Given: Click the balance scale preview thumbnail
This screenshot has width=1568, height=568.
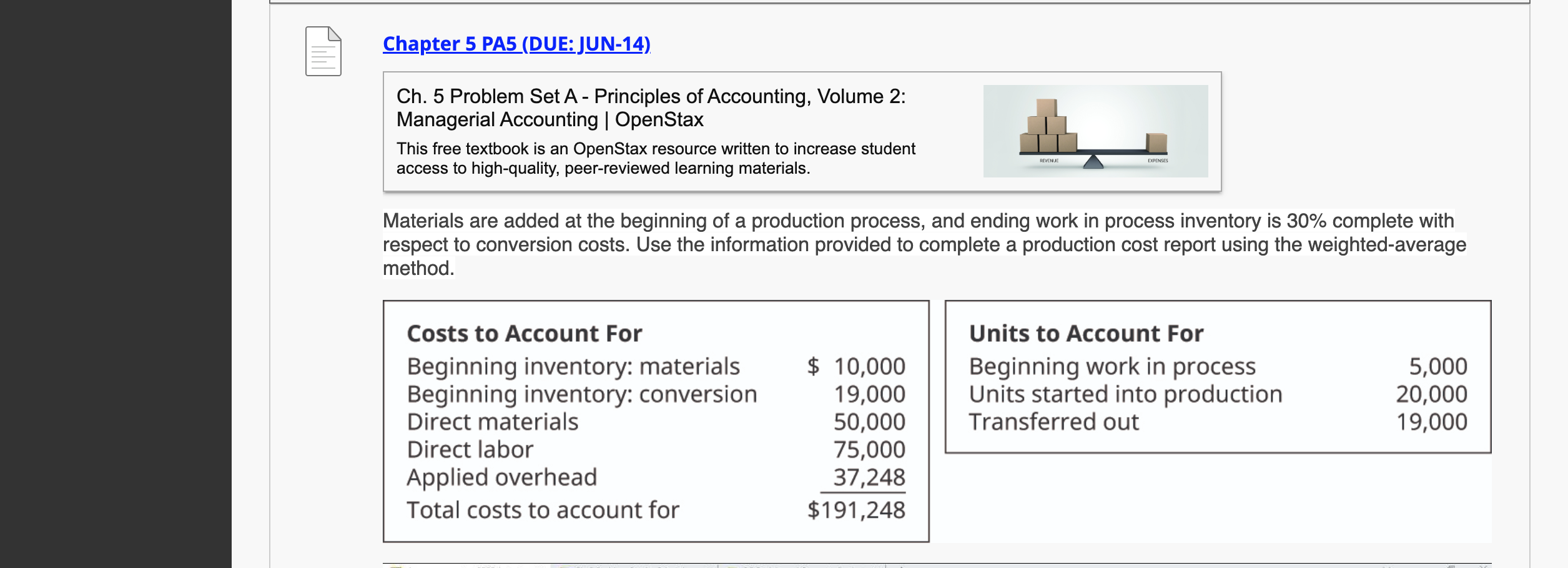Looking at the screenshot, I should click(x=1095, y=131).
